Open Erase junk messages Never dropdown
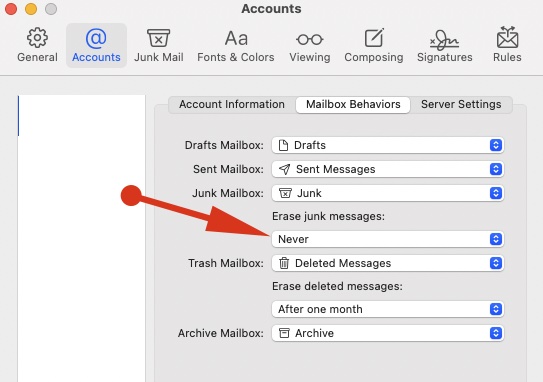Image resolution: width=543 pixels, height=382 pixels. point(388,239)
